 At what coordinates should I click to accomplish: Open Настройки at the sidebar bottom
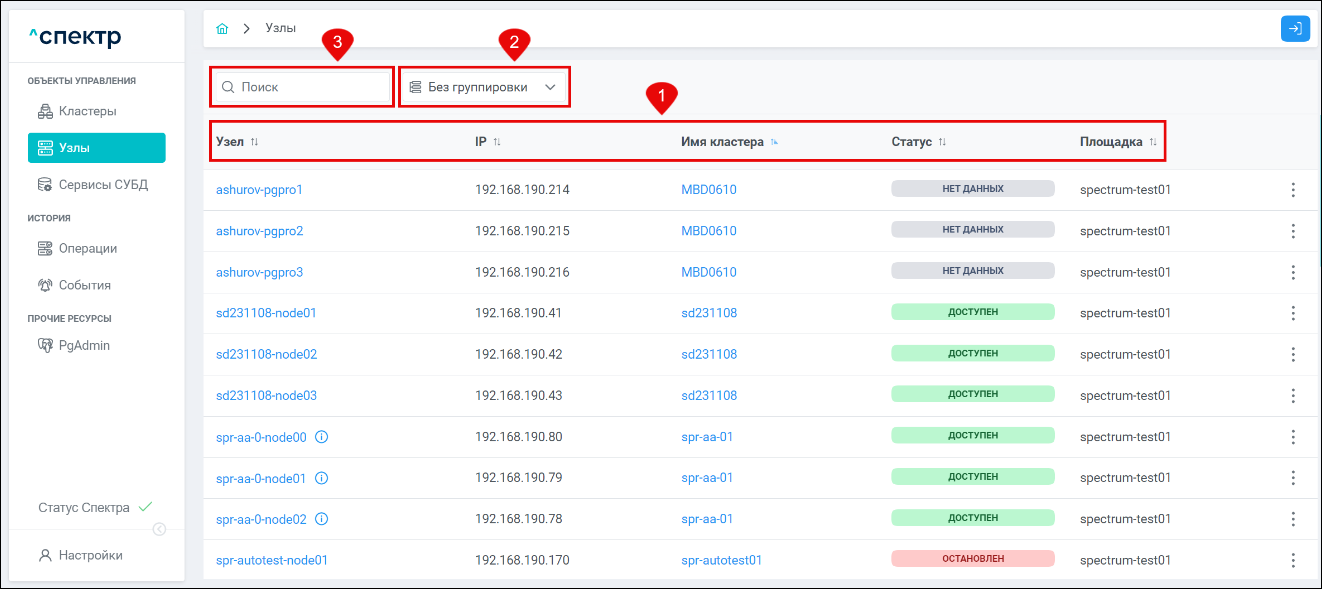click(90, 555)
